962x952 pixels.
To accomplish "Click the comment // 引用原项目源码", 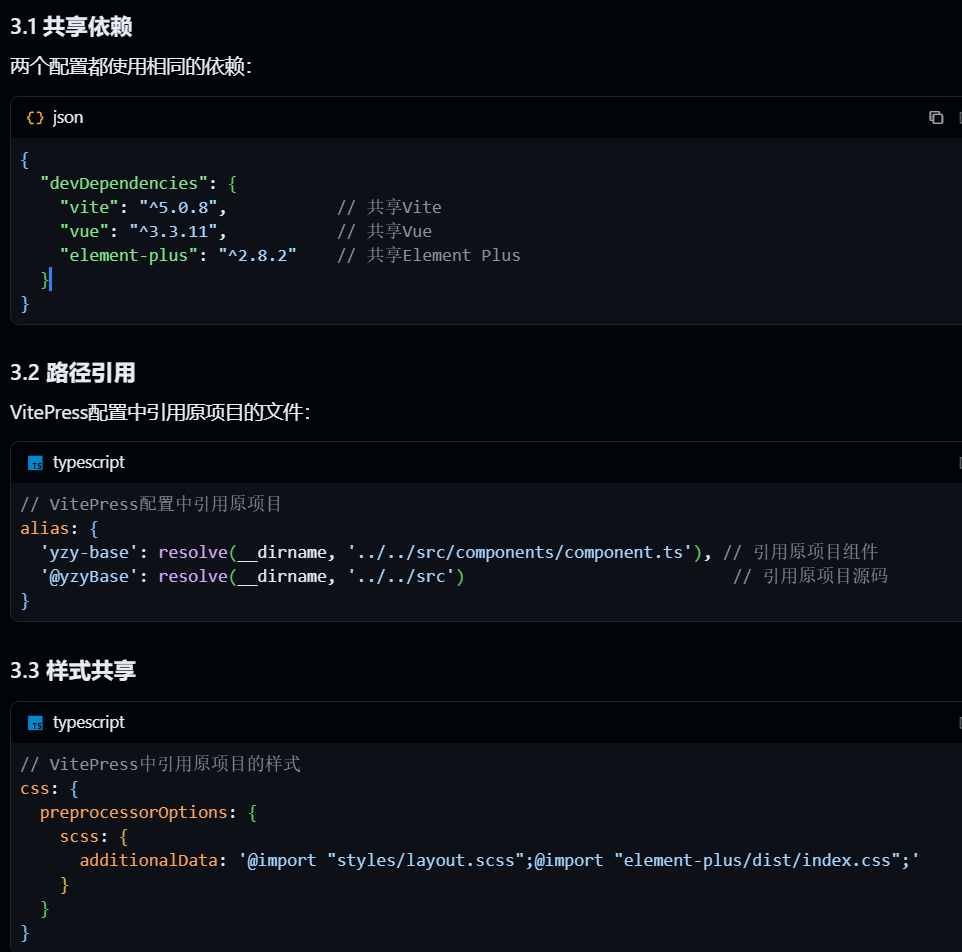I will 810,576.
